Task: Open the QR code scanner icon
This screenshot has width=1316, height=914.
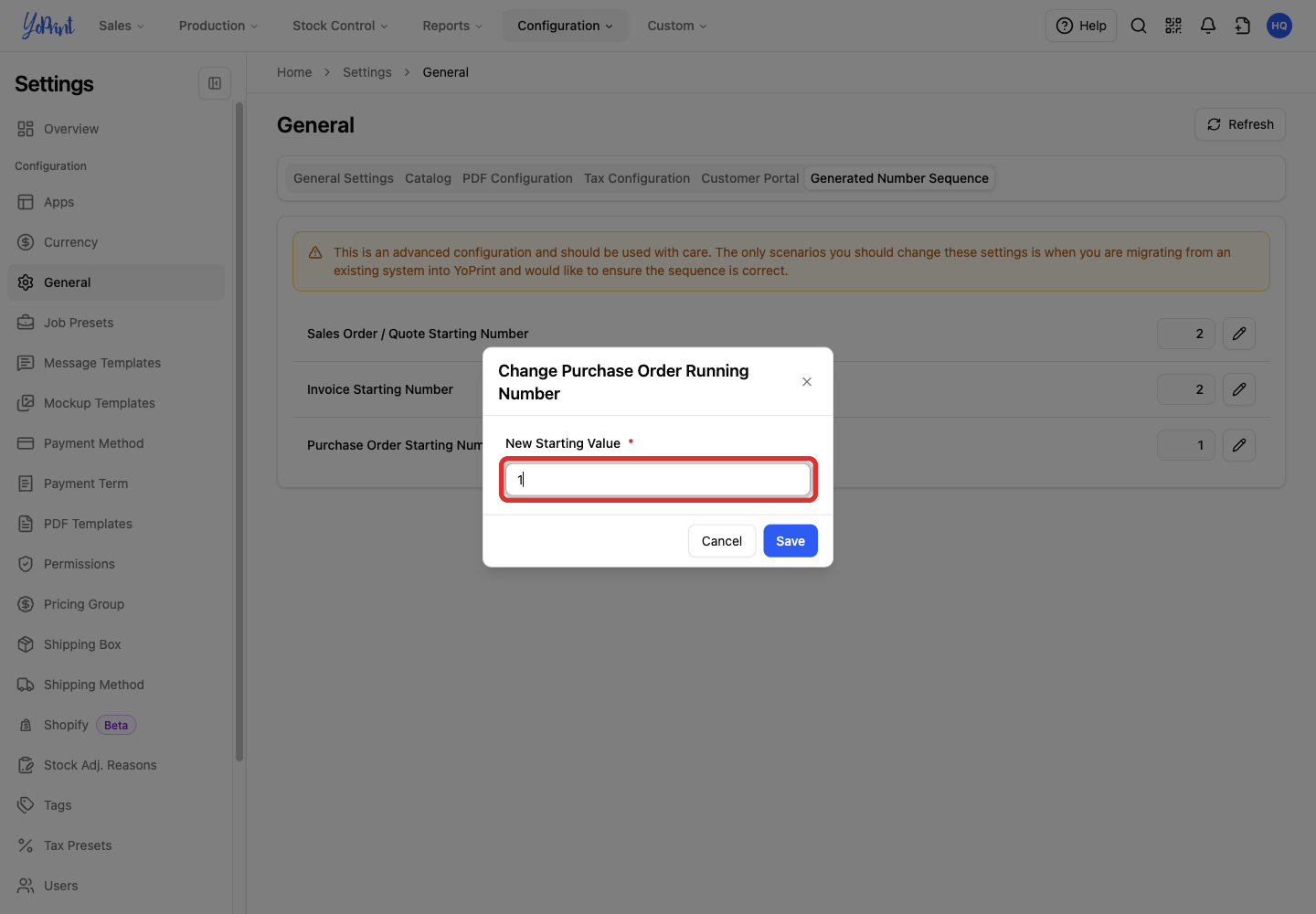Action: point(1173,26)
